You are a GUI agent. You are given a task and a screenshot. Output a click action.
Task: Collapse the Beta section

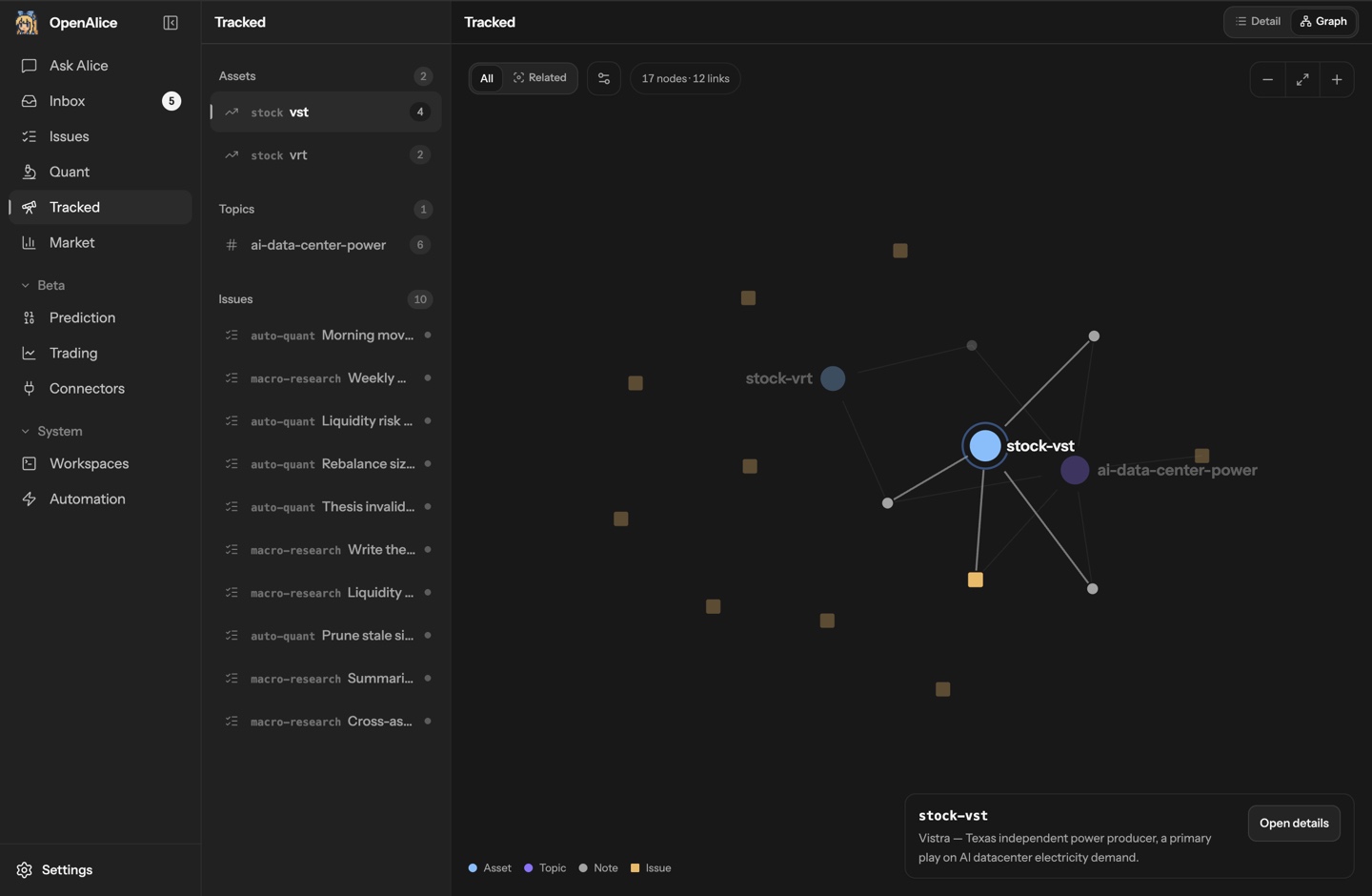[44, 285]
